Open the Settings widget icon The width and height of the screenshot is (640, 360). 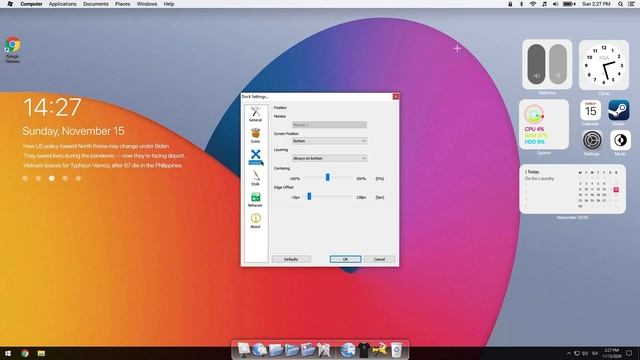coord(592,140)
